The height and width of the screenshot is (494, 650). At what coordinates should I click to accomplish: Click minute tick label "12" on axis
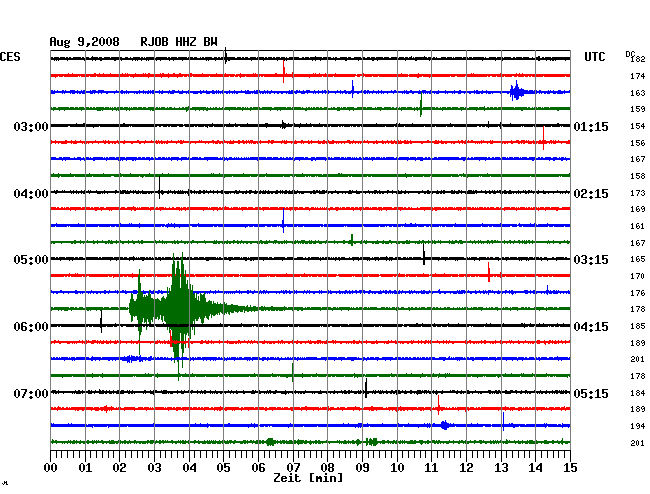point(466,467)
